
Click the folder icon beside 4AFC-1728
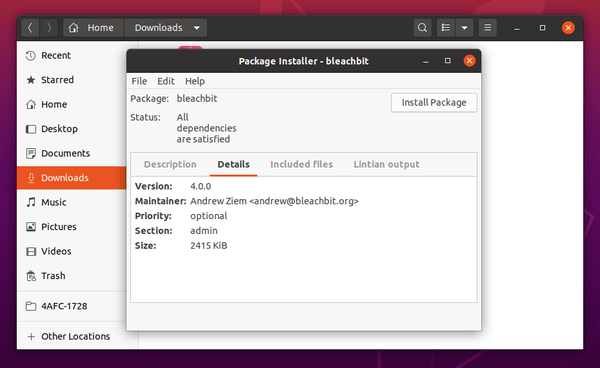pyautogui.click(x=31, y=306)
